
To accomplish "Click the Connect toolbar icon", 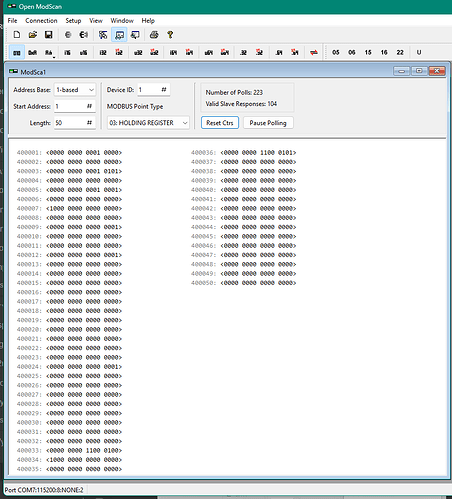I will click(68, 35).
